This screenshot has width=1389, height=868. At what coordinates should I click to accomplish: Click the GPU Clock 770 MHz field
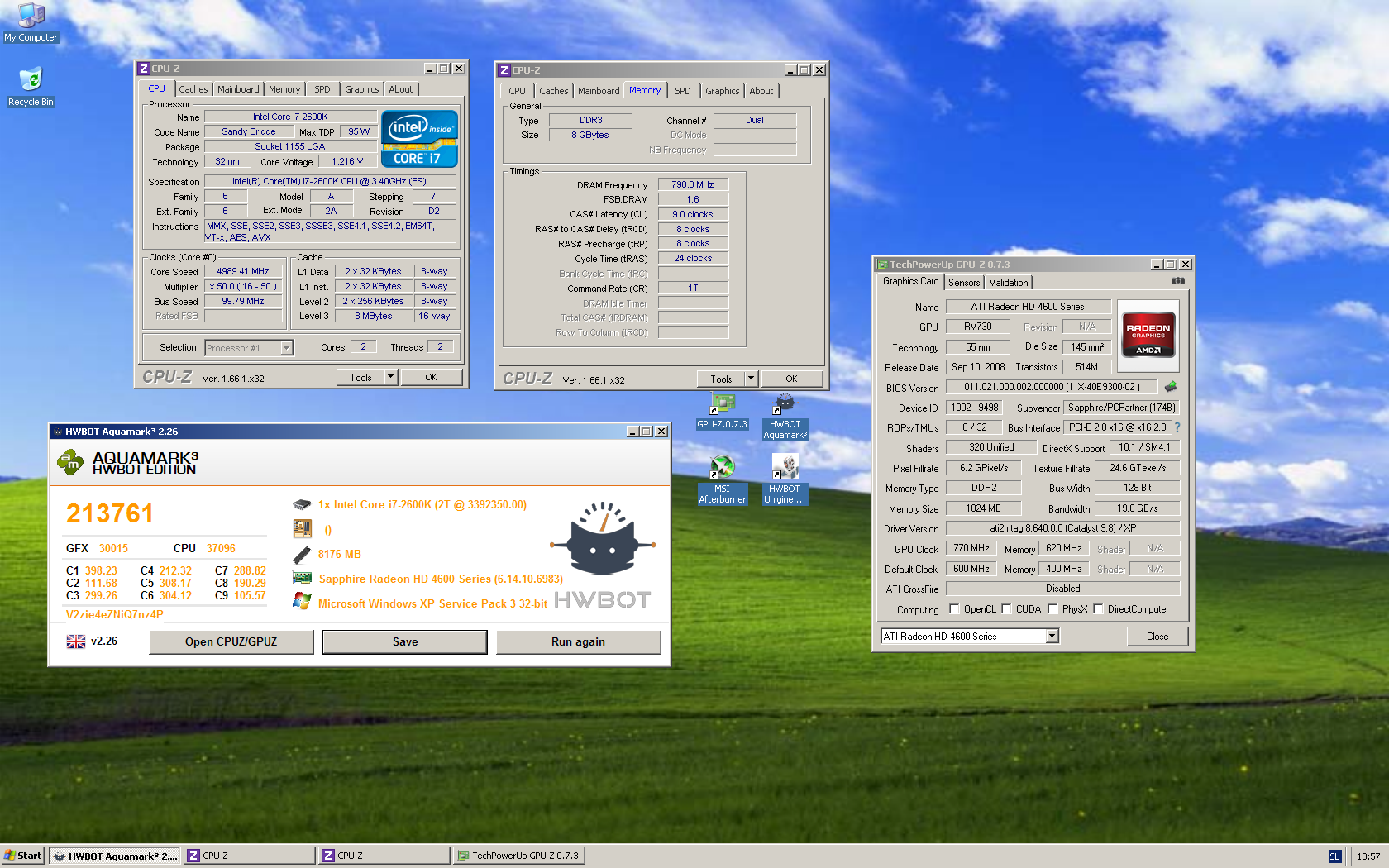[971, 548]
